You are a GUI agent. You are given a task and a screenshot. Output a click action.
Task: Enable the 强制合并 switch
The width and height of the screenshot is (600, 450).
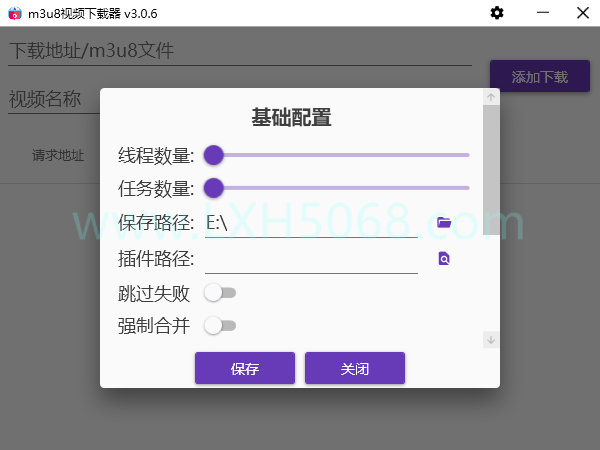220,326
